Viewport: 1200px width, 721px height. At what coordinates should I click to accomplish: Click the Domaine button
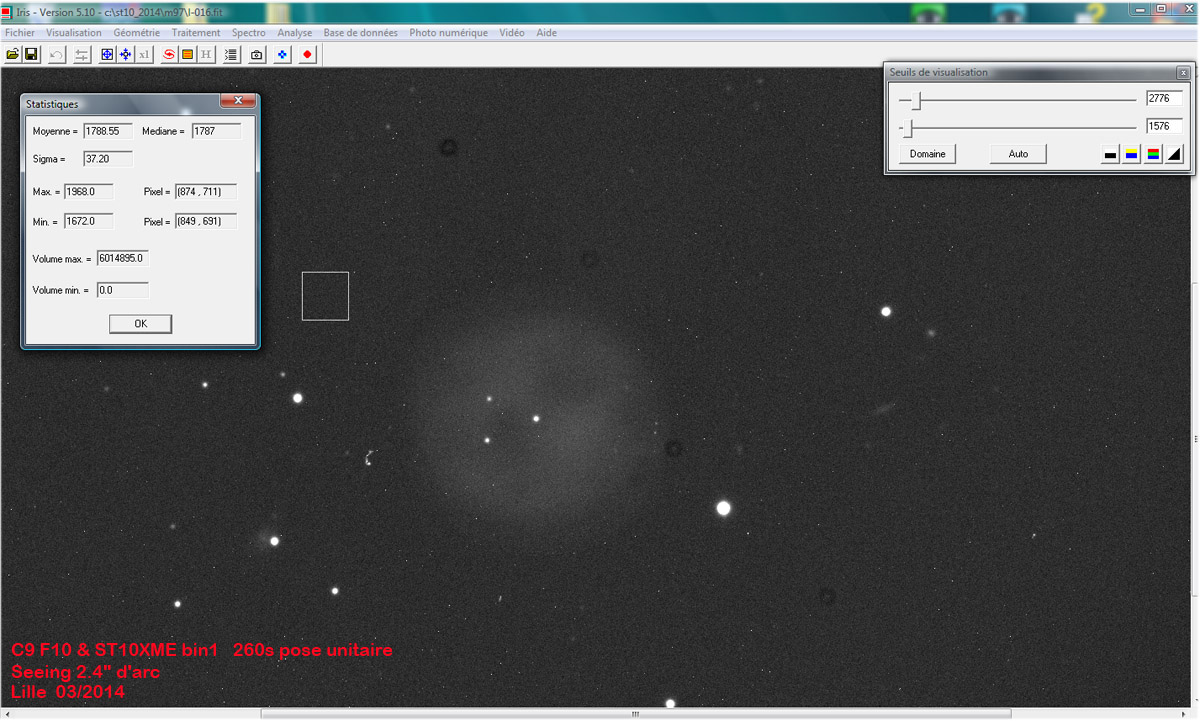(x=927, y=154)
